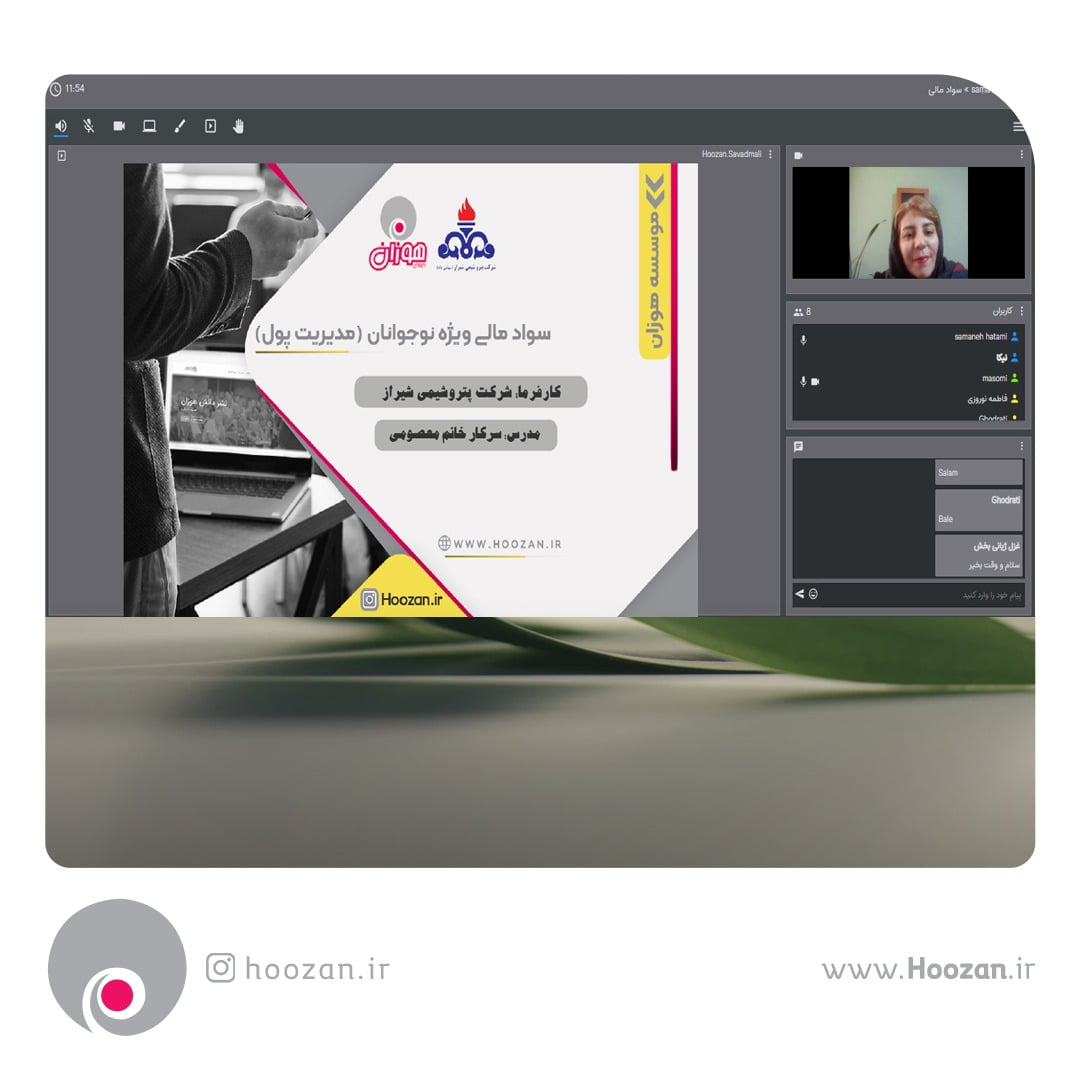Click the www.Hoozan.ir footer website link

click(928, 968)
